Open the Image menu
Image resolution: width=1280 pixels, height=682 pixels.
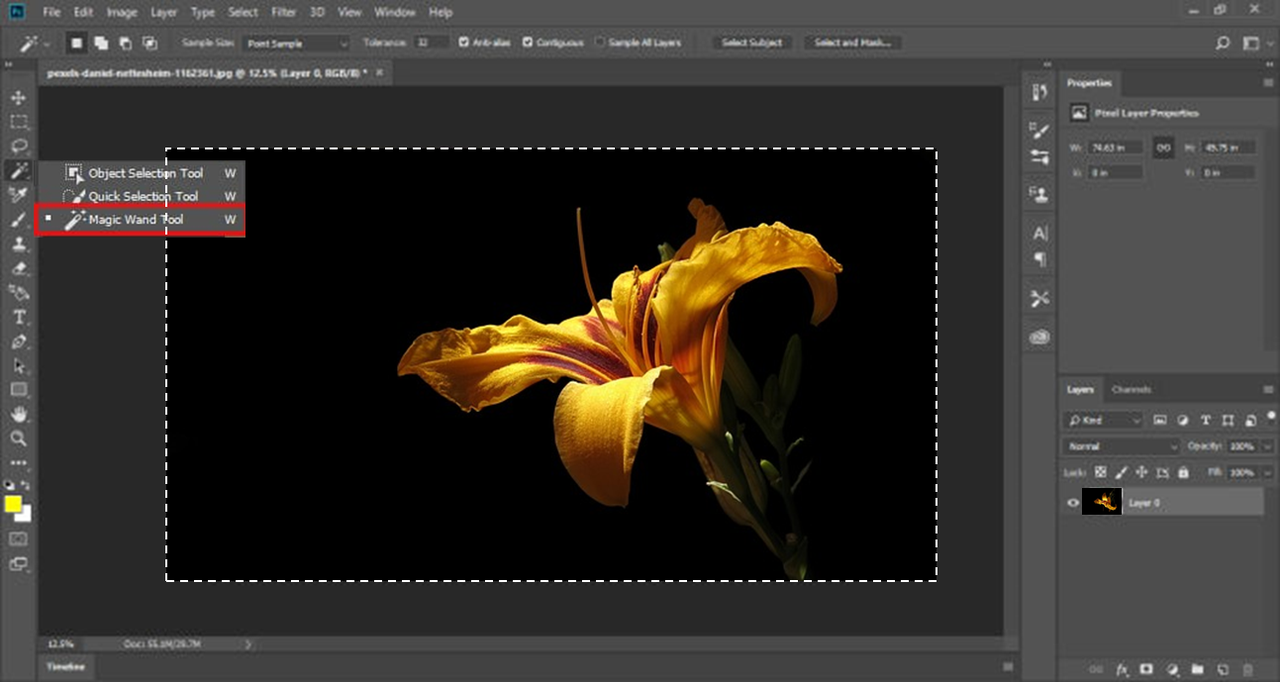click(121, 12)
